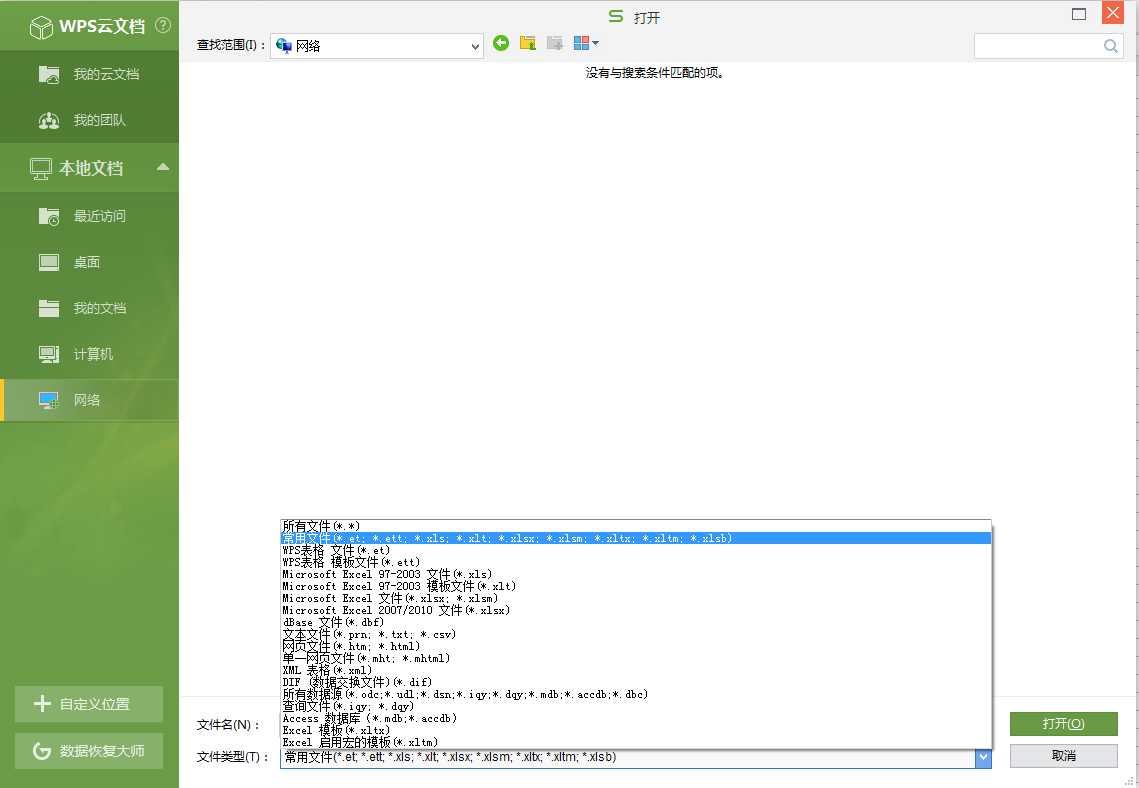
Task: Click the search input field
Action: pyautogui.click(x=1038, y=46)
